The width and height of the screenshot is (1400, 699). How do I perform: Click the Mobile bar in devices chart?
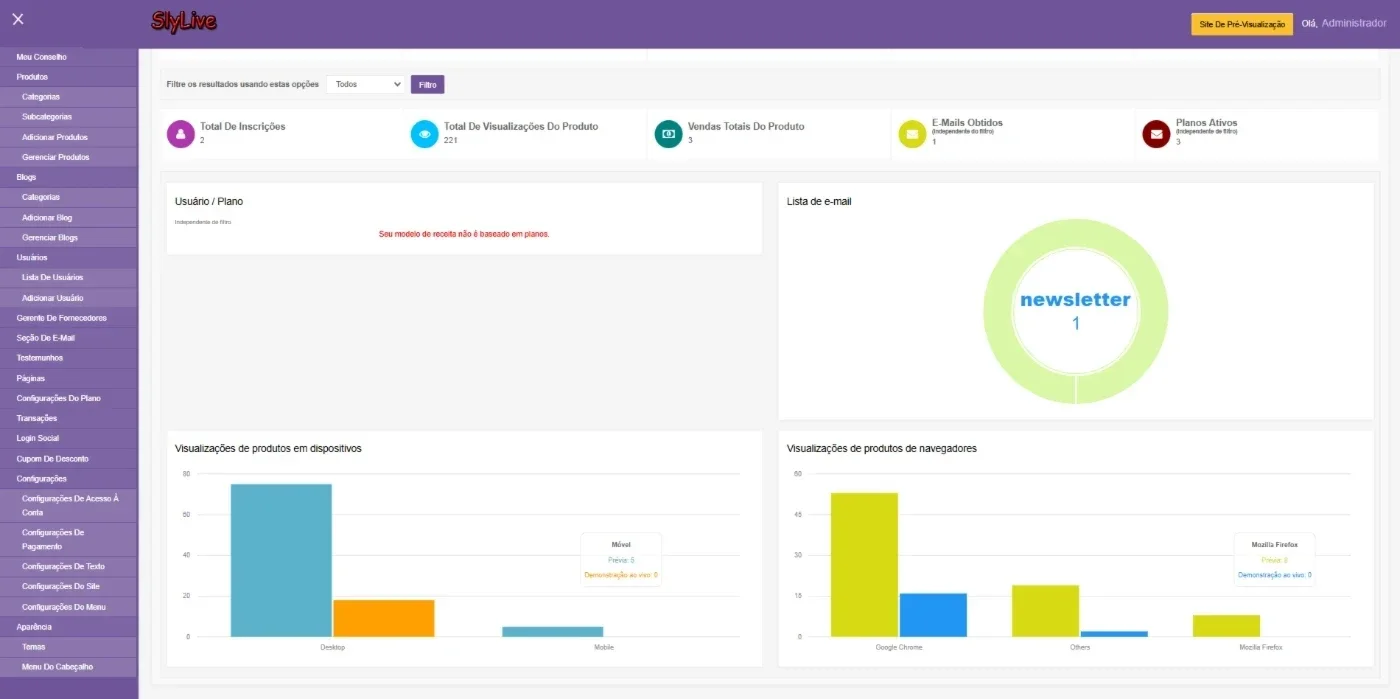tap(553, 631)
